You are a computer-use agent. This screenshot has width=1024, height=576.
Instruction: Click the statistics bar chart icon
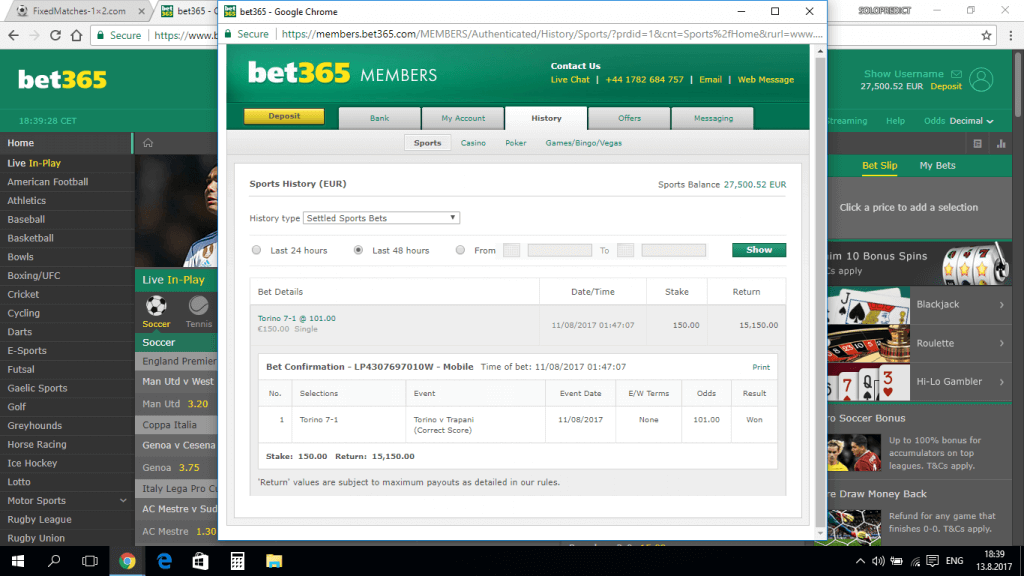pos(1001,144)
